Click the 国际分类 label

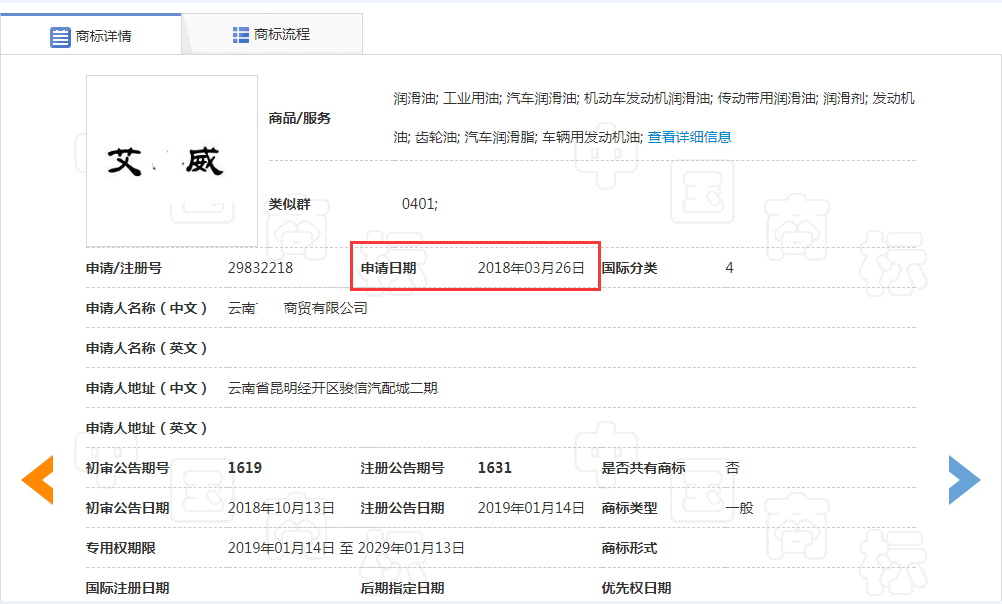629,268
